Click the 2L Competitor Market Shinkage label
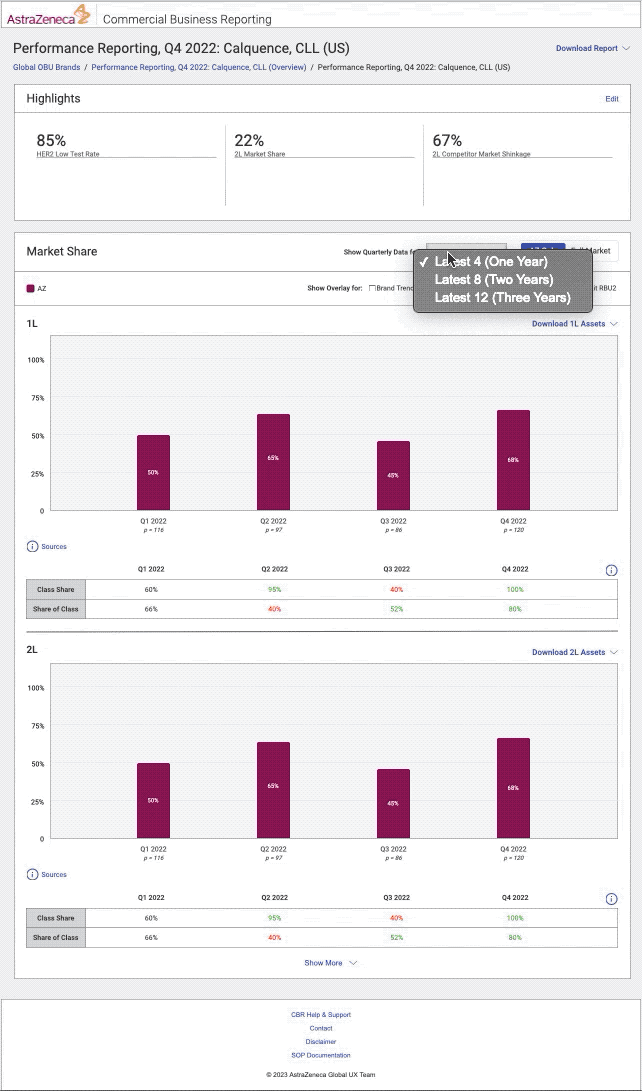642x1091 pixels. 481,154
